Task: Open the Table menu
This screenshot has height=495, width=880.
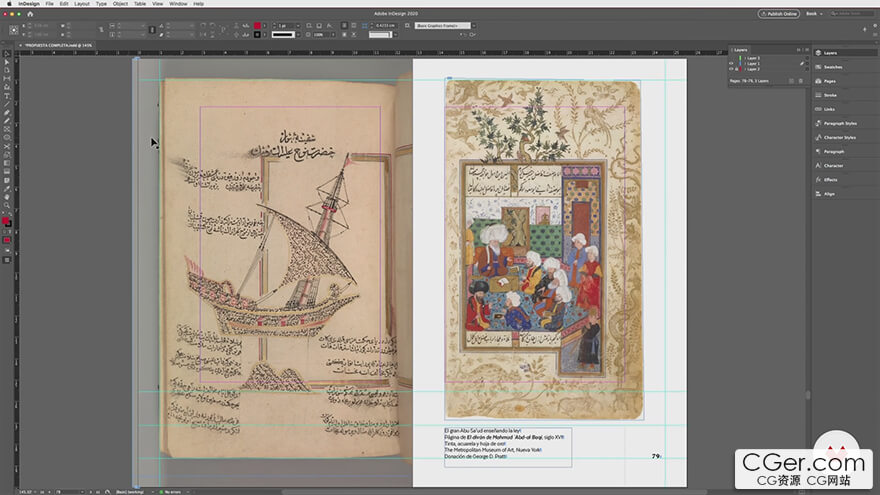Action: [140, 3]
